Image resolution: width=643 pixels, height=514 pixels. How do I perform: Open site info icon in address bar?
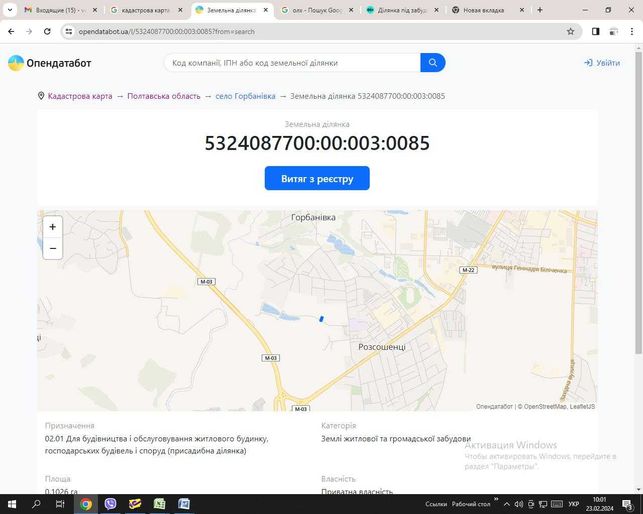click(x=68, y=31)
